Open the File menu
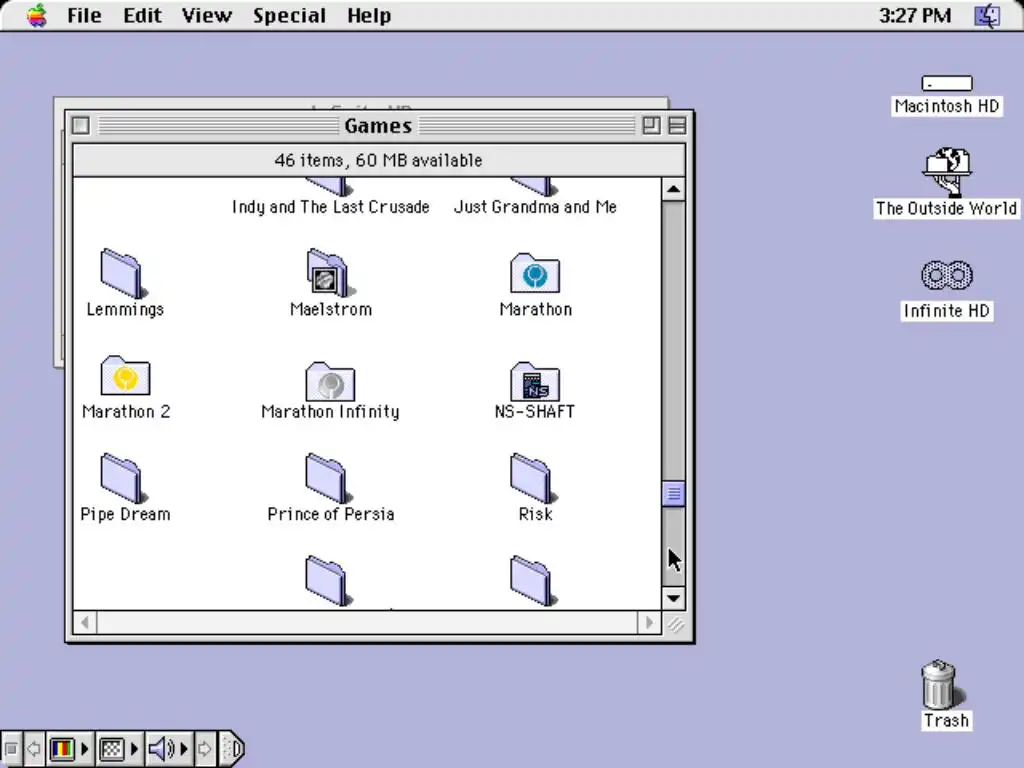 84,15
